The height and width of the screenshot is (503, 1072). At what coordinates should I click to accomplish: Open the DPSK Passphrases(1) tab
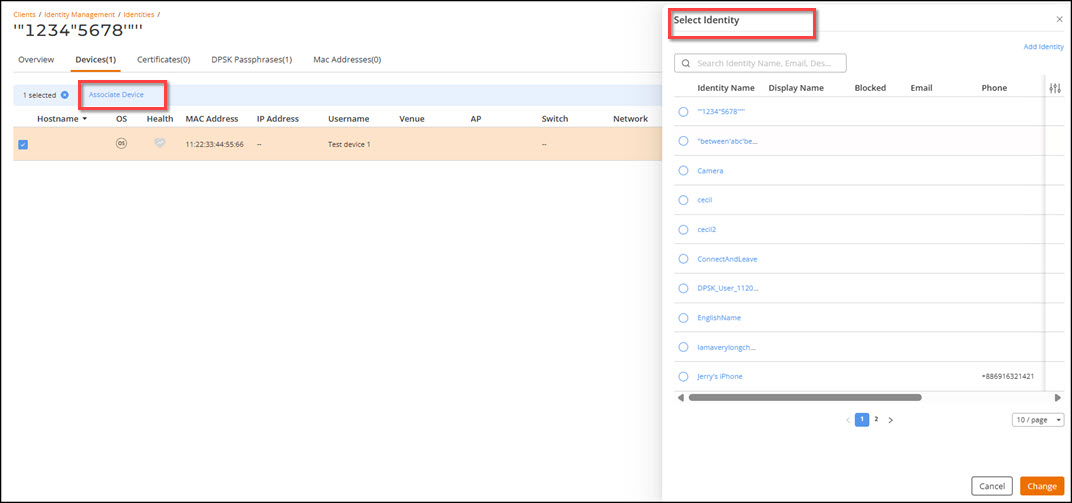click(x=252, y=60)
